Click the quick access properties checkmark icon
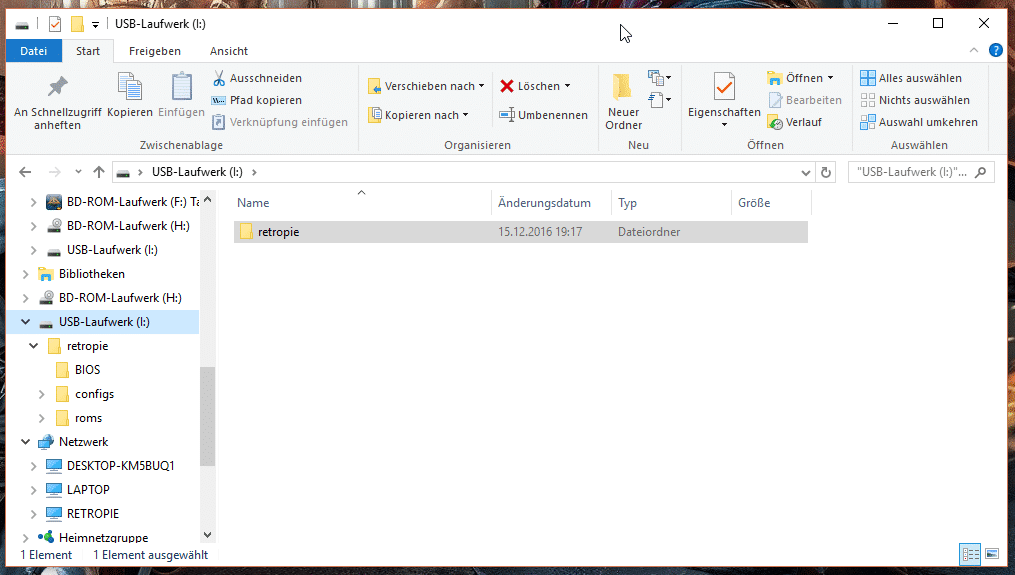The width and height of the screenshot is (1015, 575). [x=55, y=25]
